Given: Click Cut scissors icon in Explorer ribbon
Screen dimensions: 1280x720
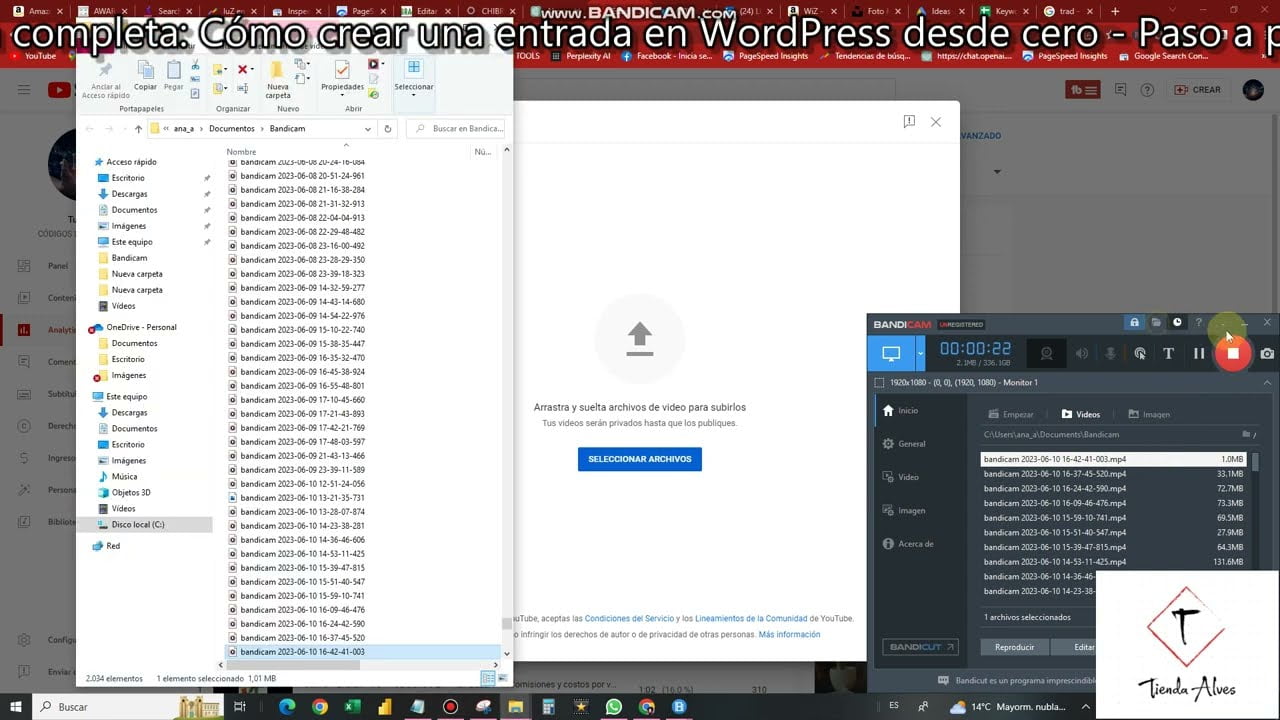Looking at the screenshot, I should 195,66.
